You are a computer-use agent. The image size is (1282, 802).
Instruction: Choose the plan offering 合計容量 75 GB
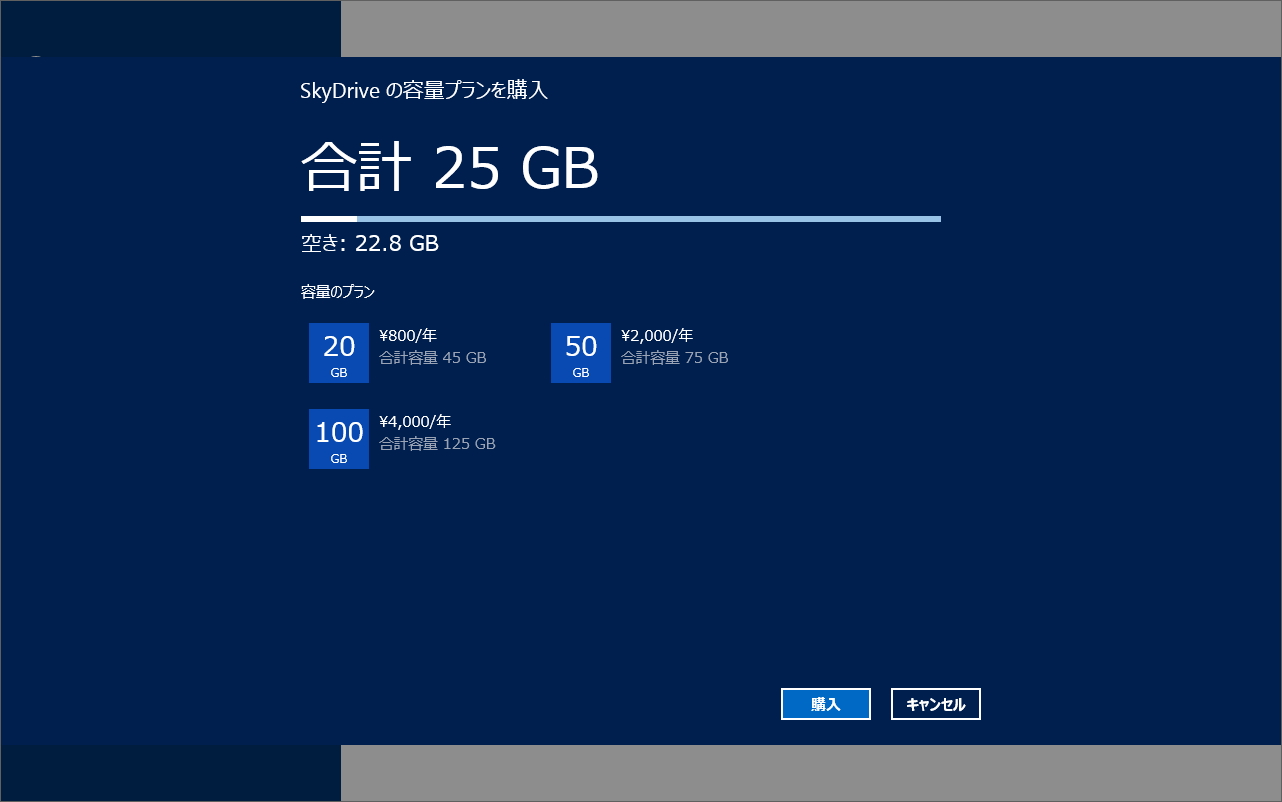coord(581,353)
